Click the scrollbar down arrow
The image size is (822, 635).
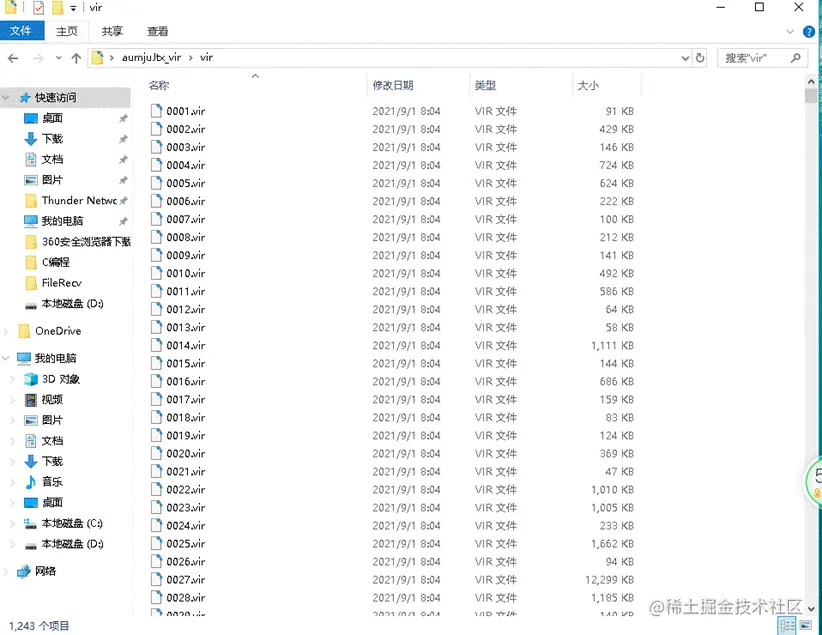(x=811, y=609)
